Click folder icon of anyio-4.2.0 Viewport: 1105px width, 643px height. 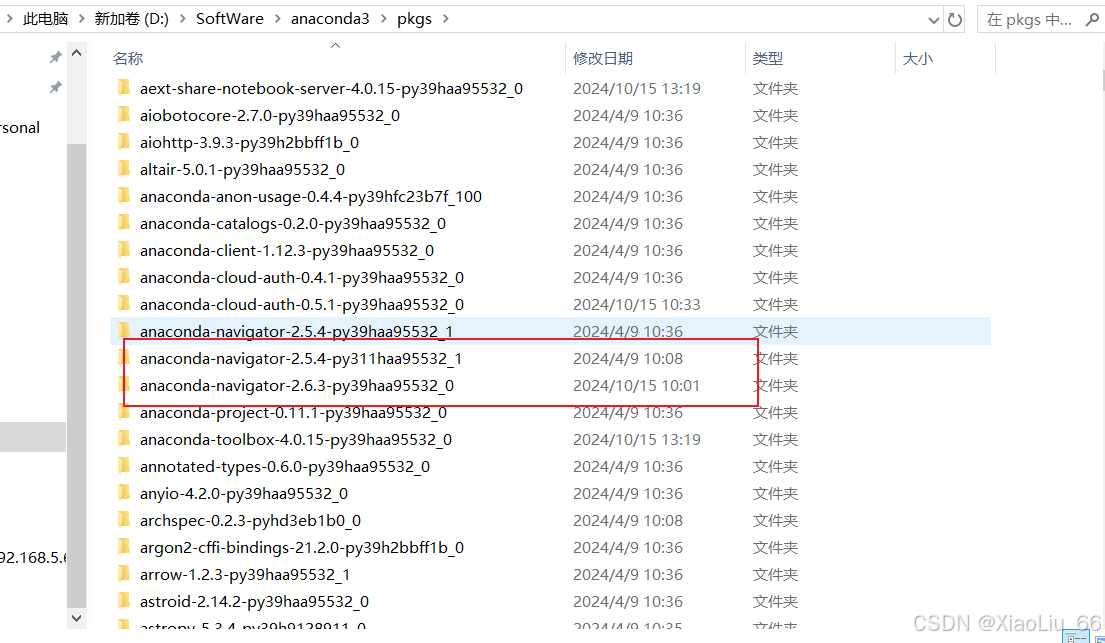tap(124, 493)
